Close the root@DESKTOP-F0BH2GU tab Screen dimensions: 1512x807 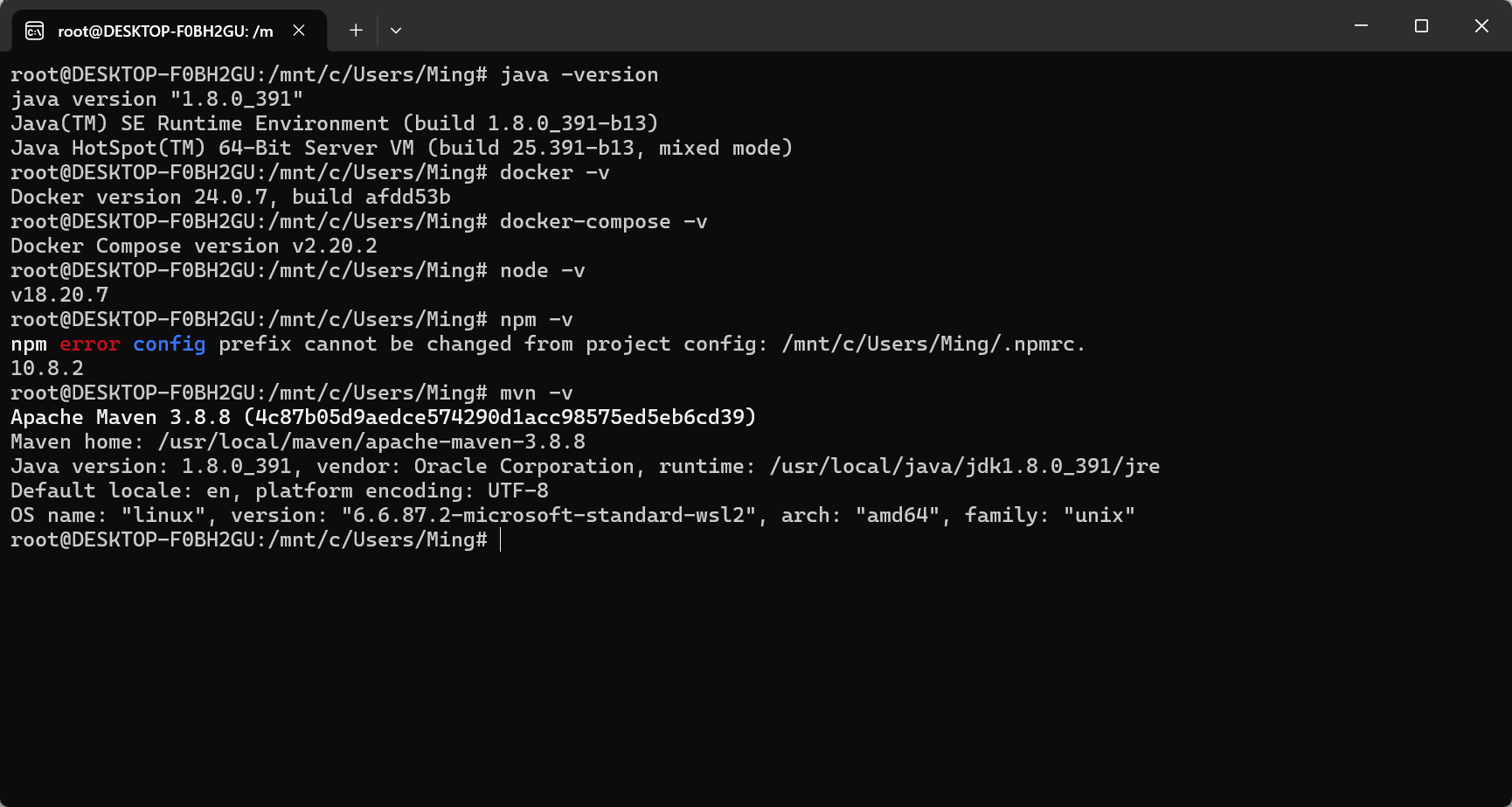(x=299, y=31)
